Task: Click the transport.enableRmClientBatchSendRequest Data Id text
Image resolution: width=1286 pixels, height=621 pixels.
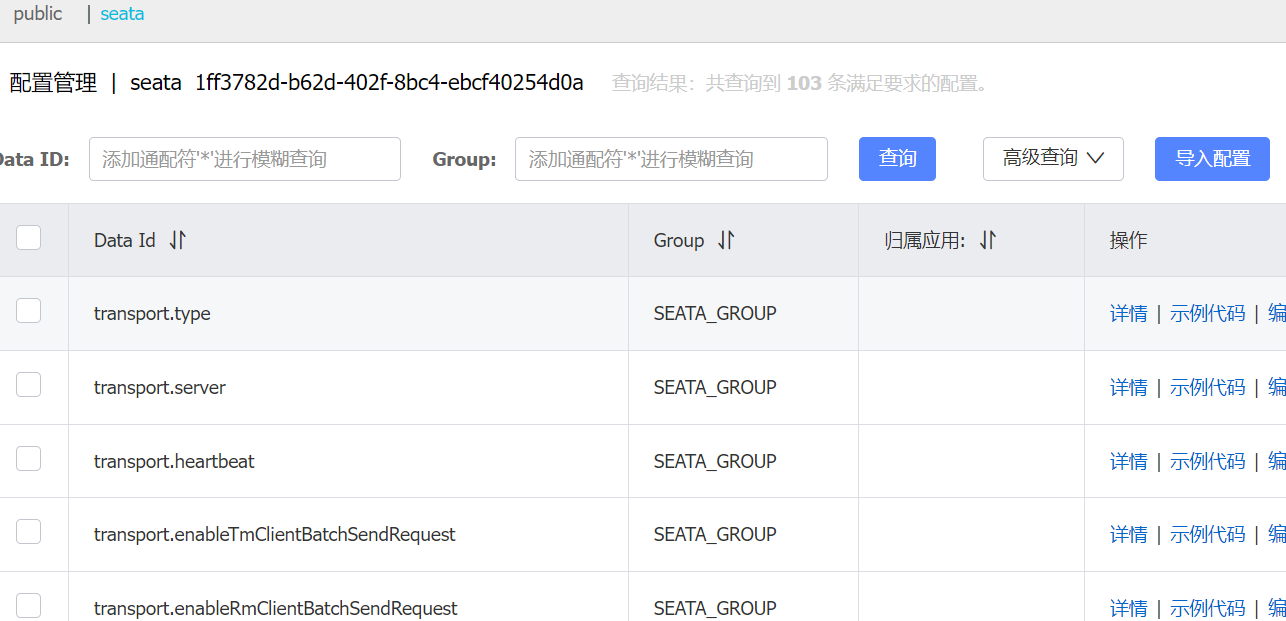Action: pyautogui.click(x=276, y=608)
